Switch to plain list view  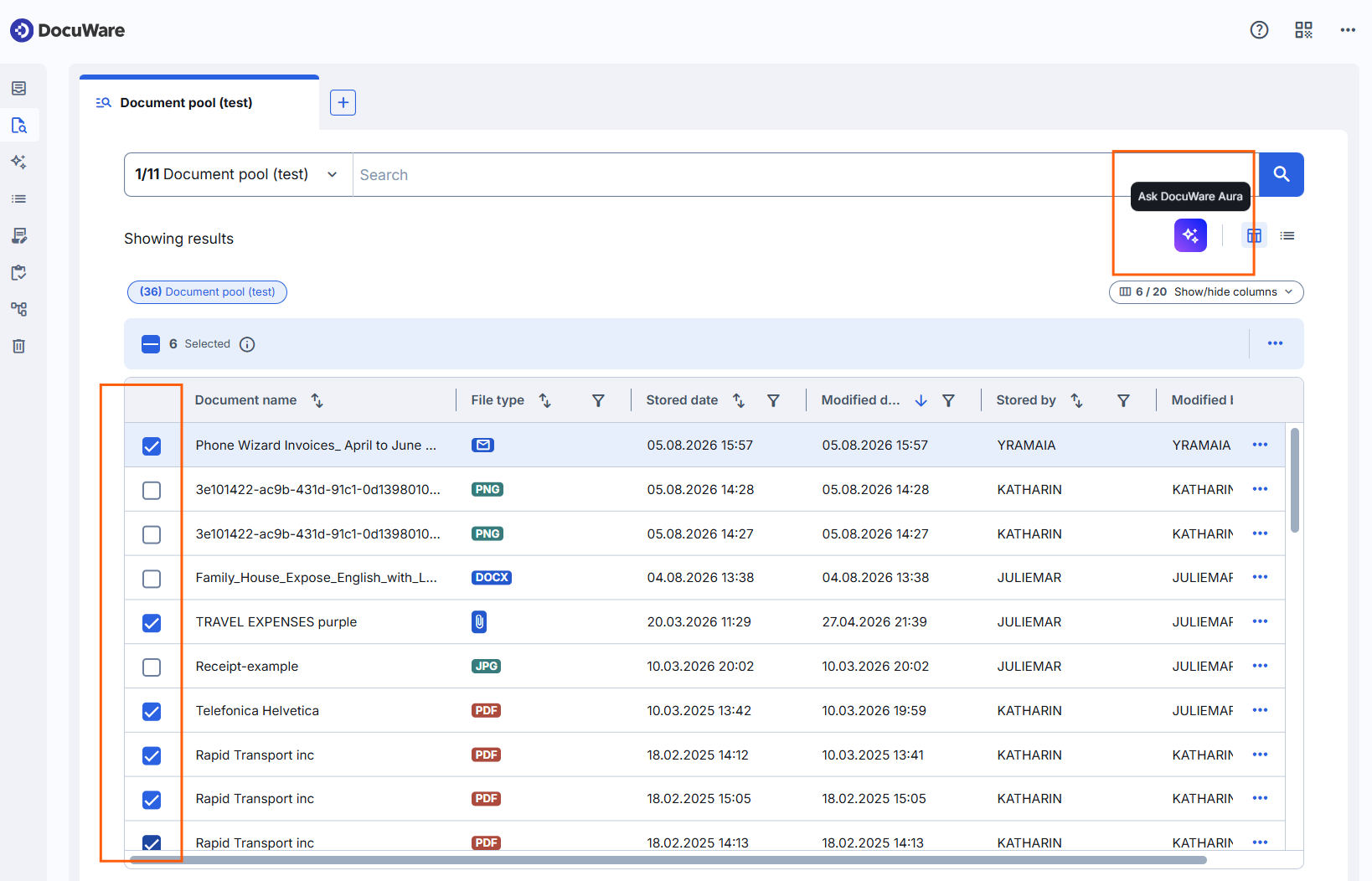pyautogui.click(x=1287, y=235)
